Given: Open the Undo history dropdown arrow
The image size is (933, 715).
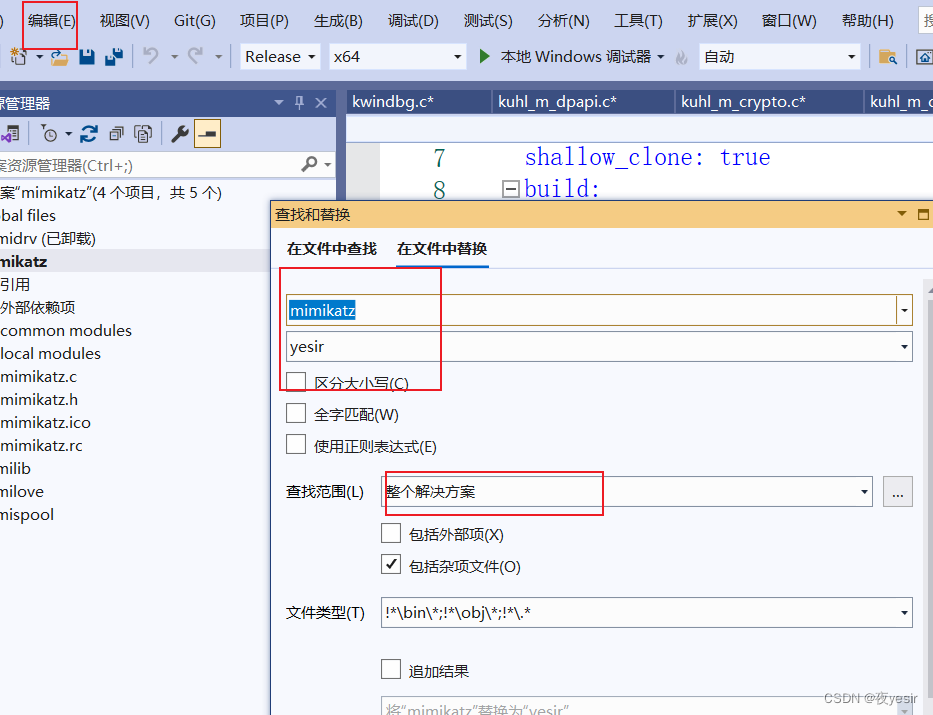Looking at the screenshot, I should [x=174, y=57].
